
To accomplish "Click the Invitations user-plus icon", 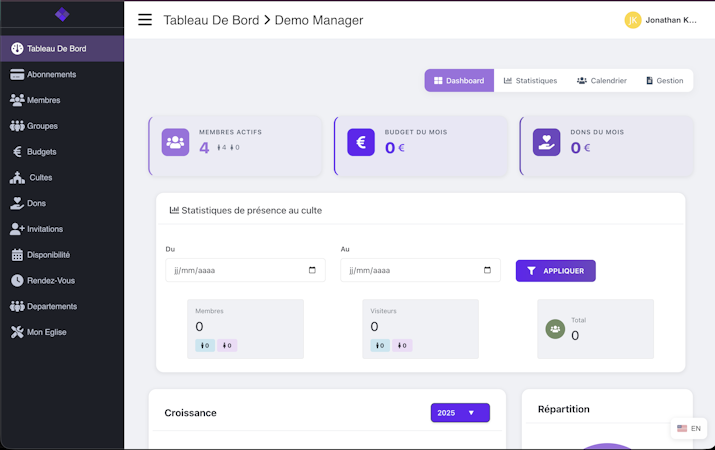I will pos(17,229).
